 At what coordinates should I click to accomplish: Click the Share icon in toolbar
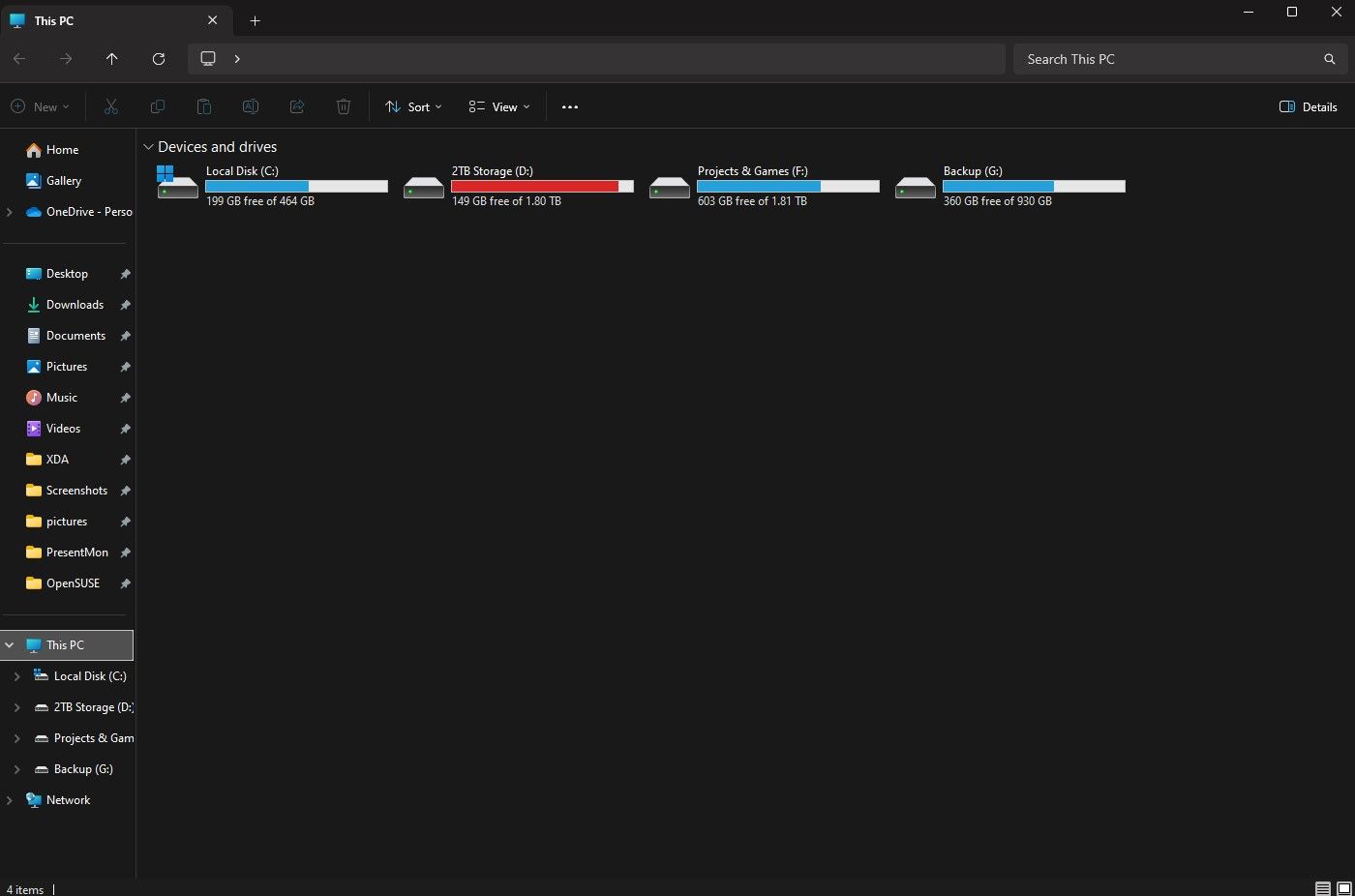tap(297, 106)
